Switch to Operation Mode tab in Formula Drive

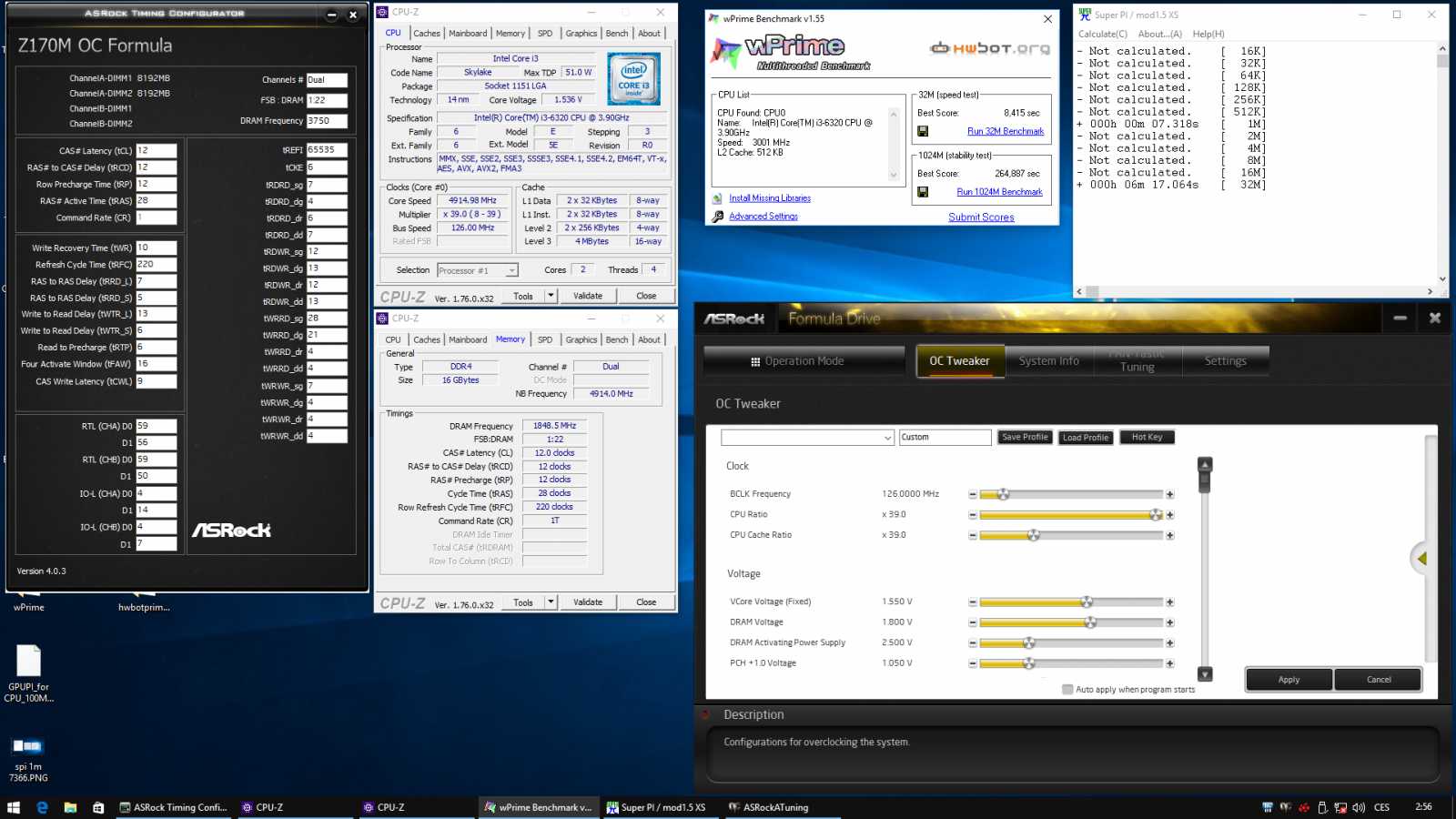coord(804,361)
